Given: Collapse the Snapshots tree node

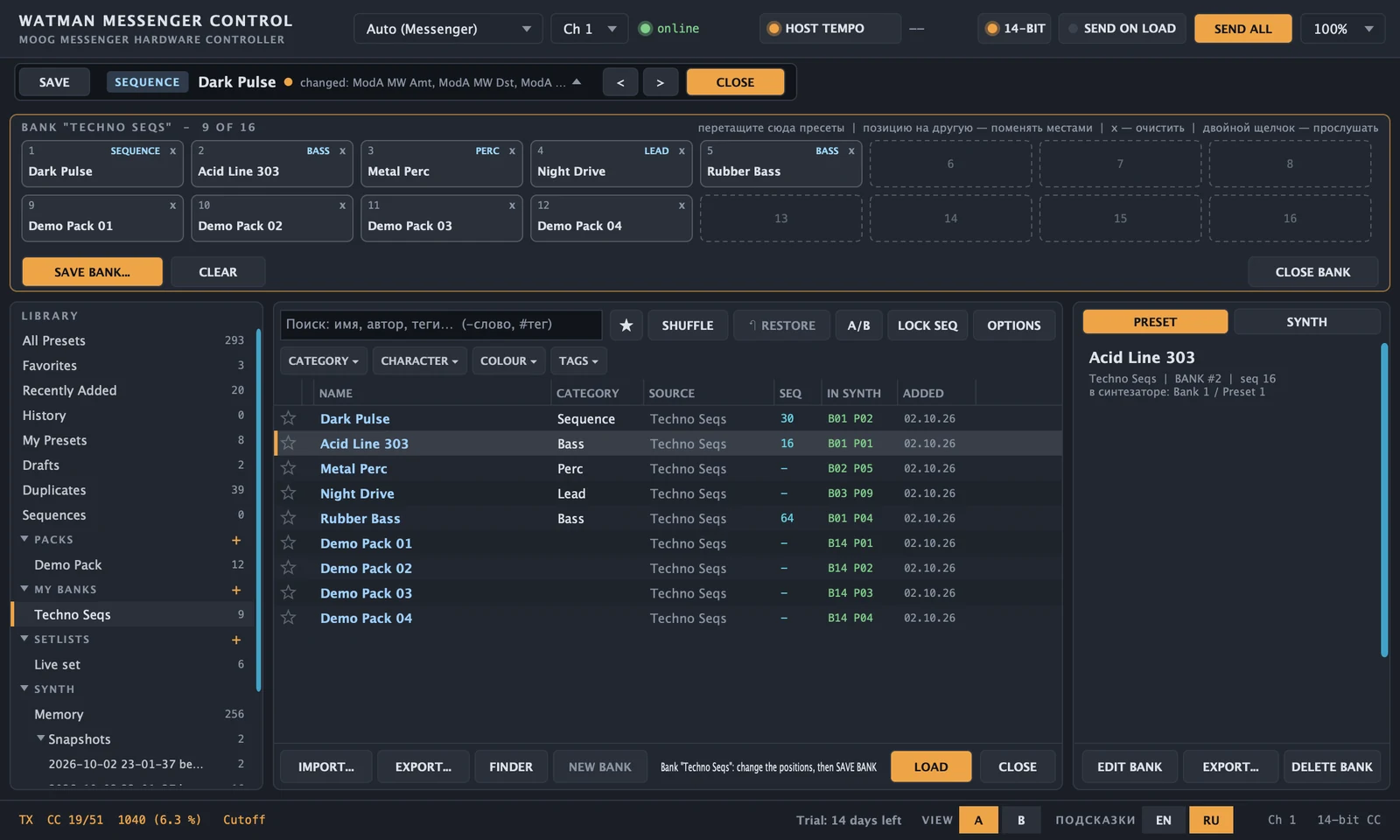Looking at the screenshot, I should click(x=40, y=738).
